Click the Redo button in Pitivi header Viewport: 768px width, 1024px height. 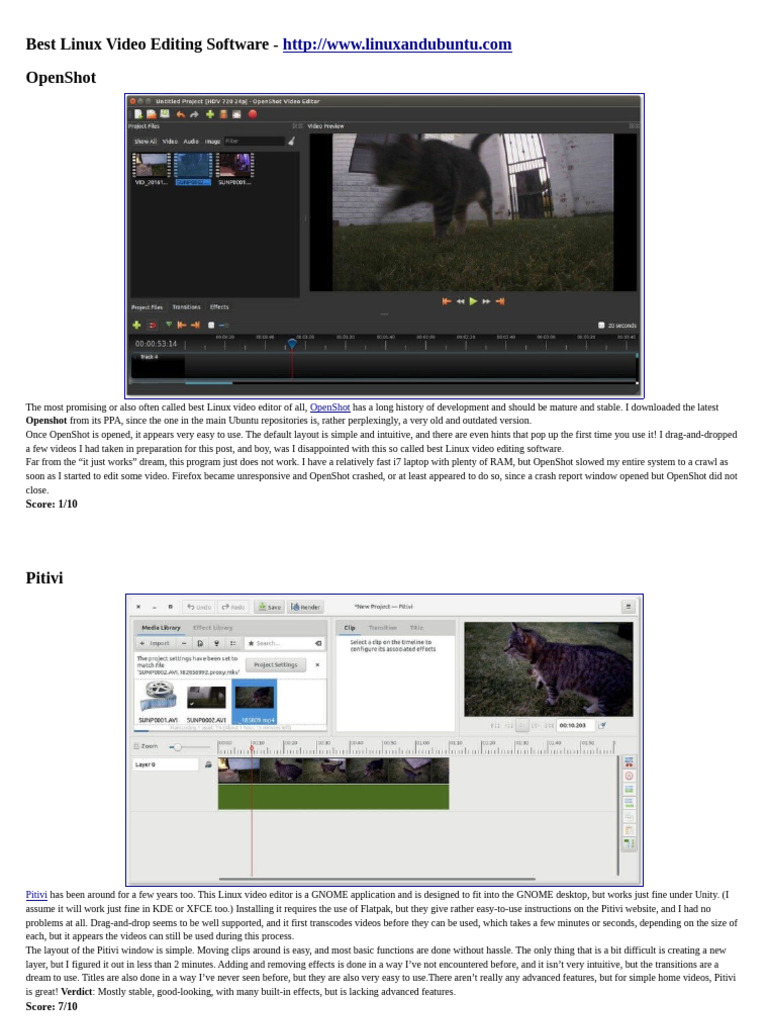click(233, 607)
